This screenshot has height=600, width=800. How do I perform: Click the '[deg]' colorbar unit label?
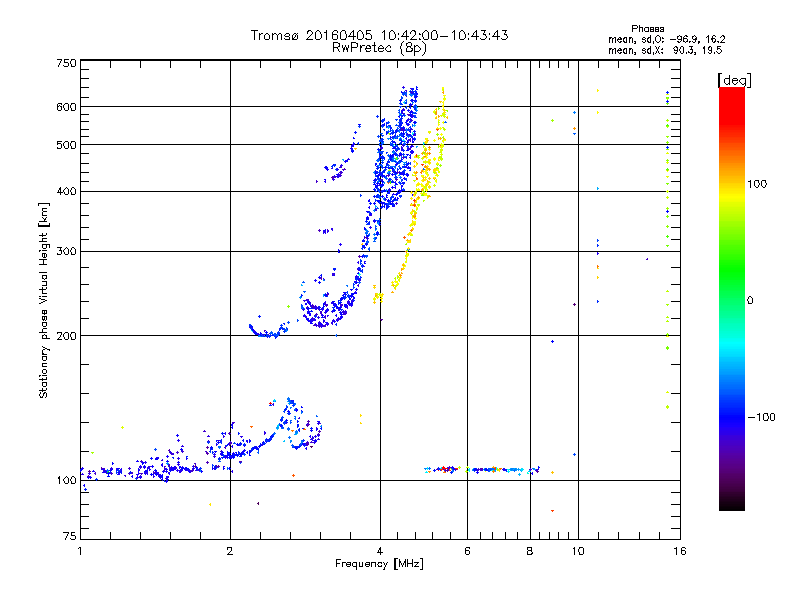coord(734,80)
